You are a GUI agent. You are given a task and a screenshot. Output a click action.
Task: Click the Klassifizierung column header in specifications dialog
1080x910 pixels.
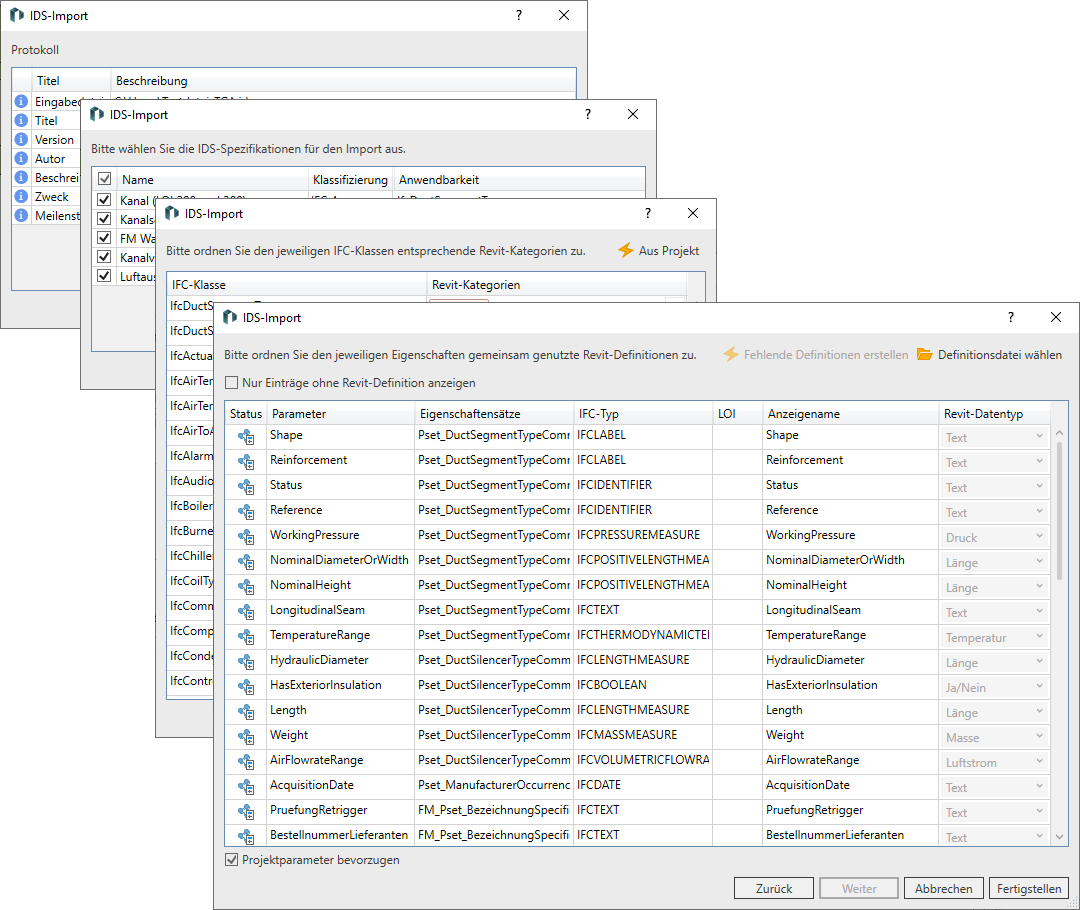click(x=350, y=180)
